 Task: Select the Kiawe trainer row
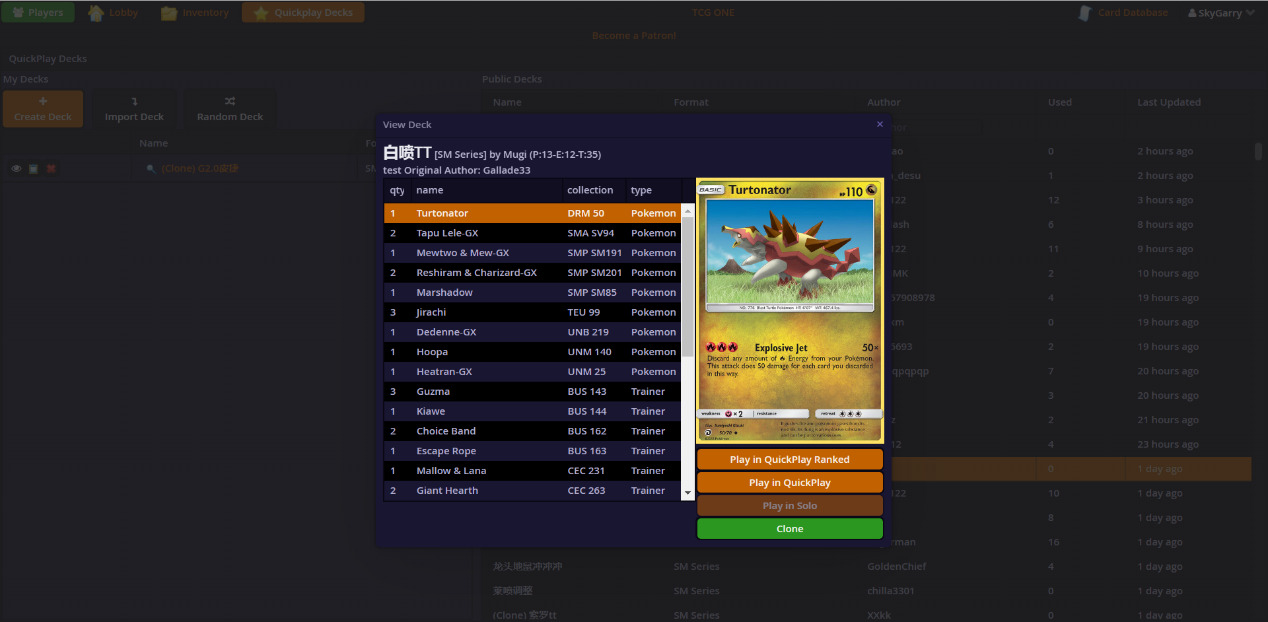[532, 411]
